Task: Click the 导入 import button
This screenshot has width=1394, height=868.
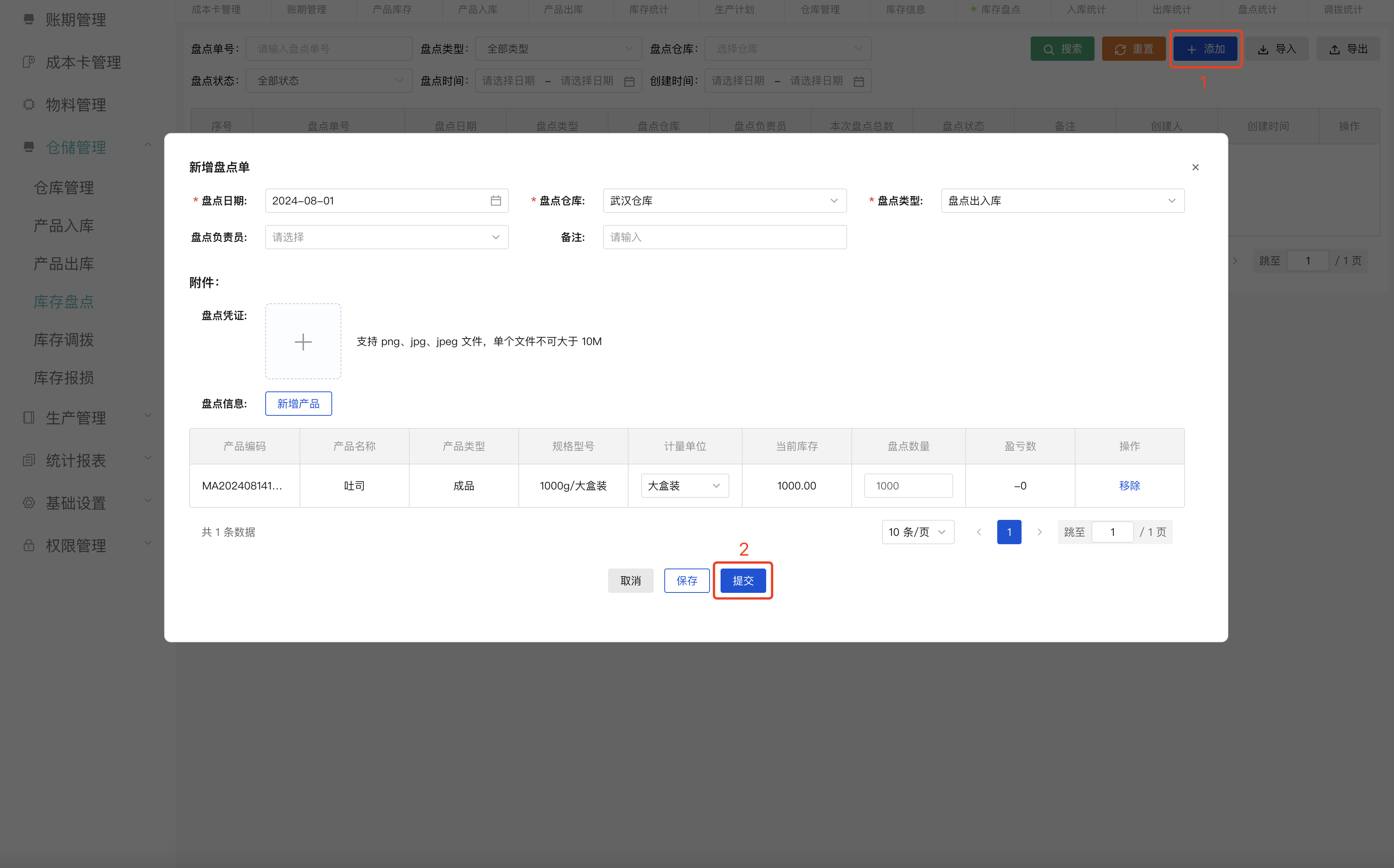Action: (x=1276, y=48)
